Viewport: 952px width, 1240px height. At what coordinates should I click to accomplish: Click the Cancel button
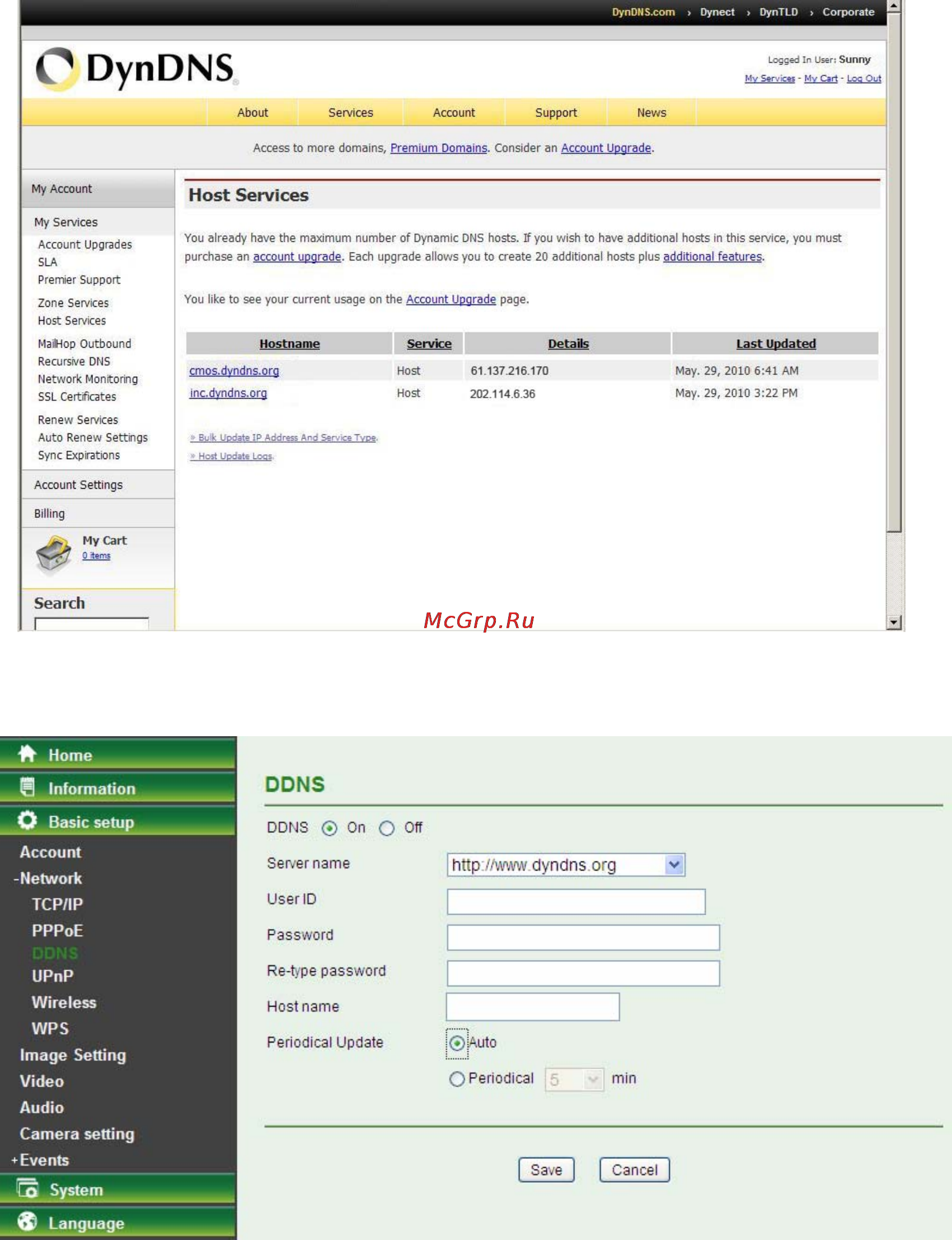pyautogui.click(x=635, y=1169)
